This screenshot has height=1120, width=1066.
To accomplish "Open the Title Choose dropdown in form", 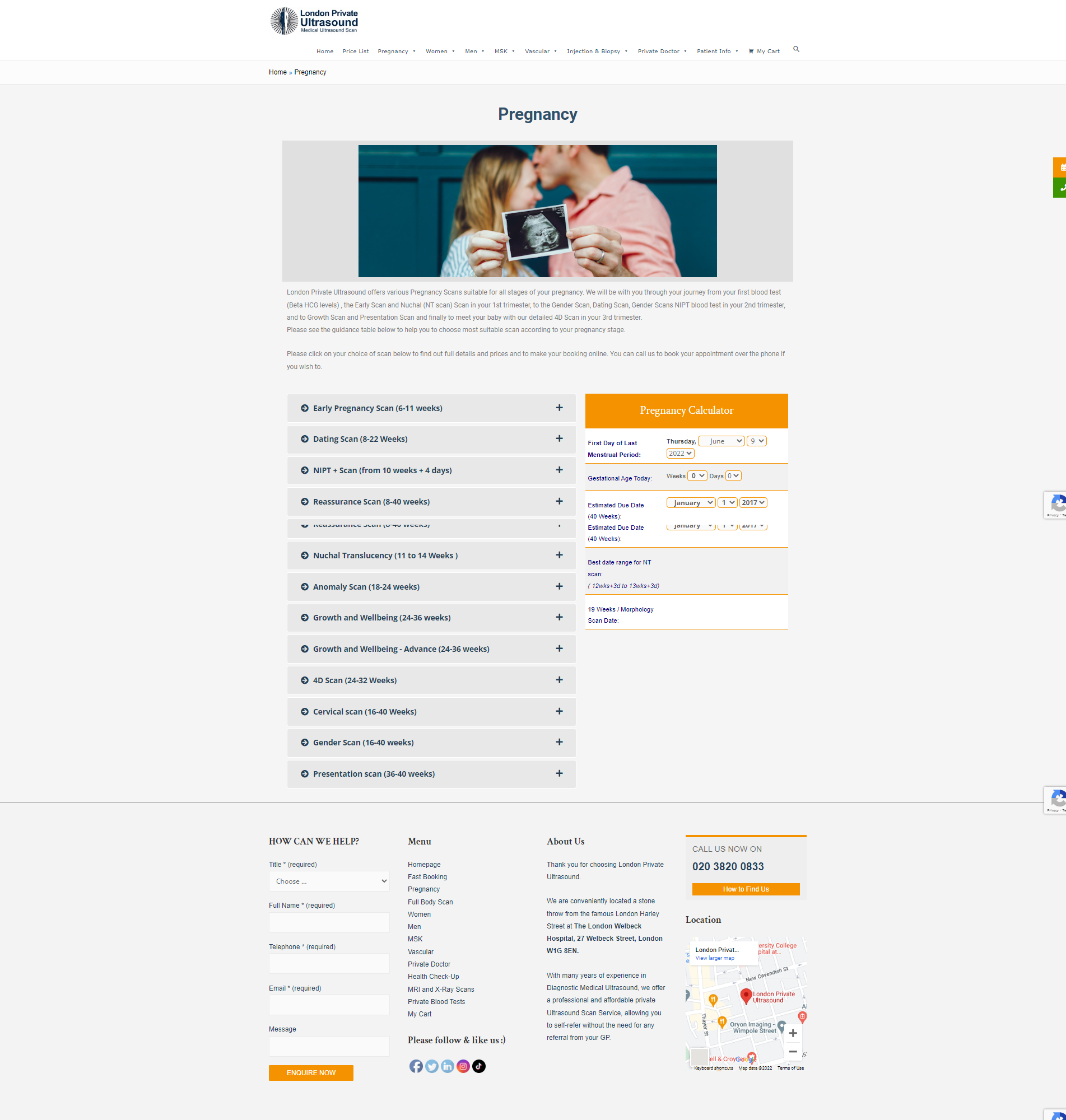I will point(329,881).
